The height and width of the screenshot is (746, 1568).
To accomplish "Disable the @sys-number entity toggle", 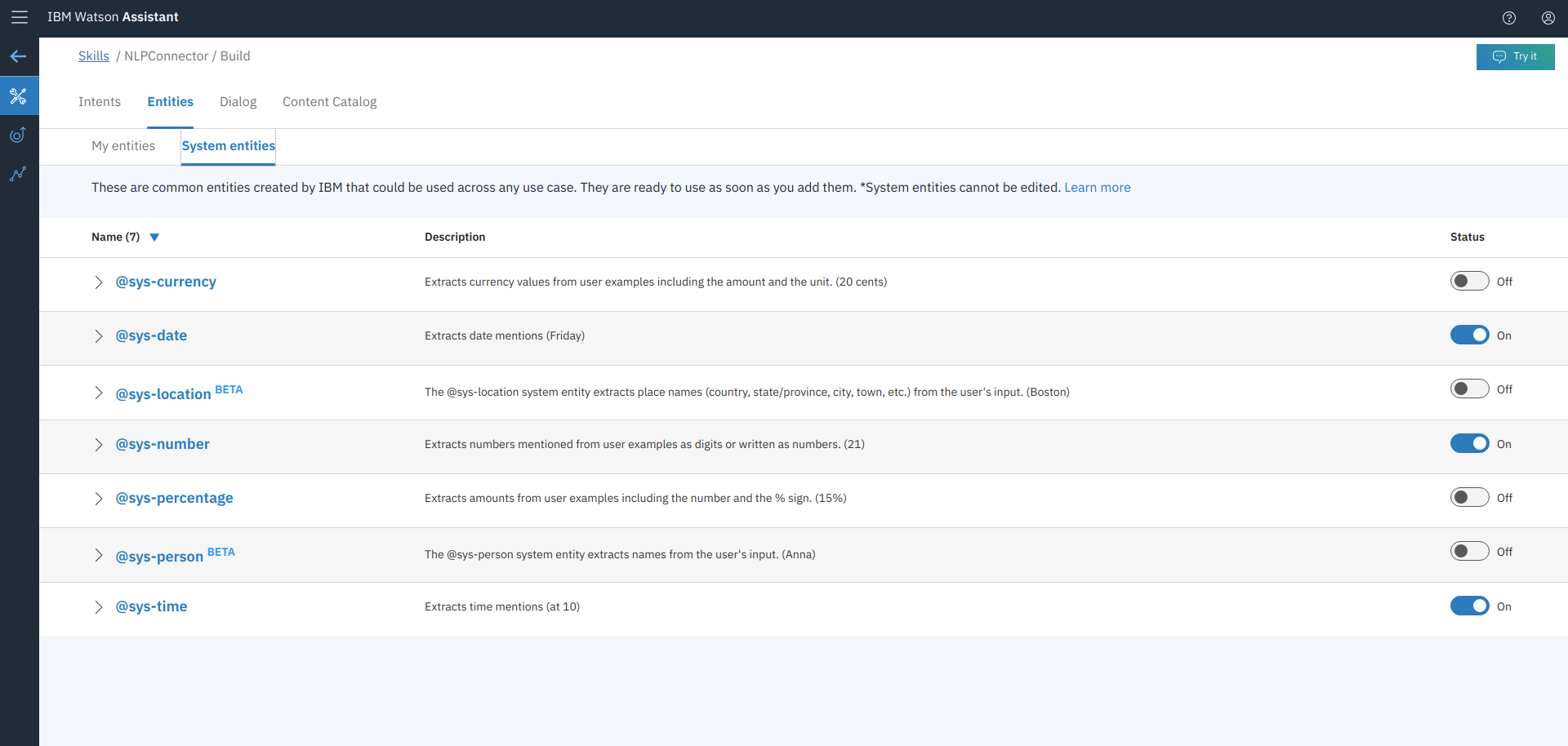I will (x=1470, y=443).
